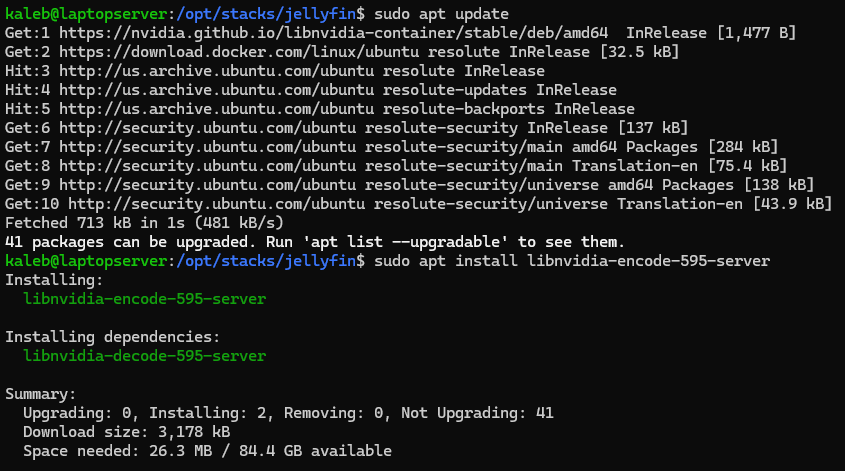Image resolution: width=845 pixels, height=471 pixels.
Task: Click the security universe amd64 Packages URL
Action: [x=207, y=185]
